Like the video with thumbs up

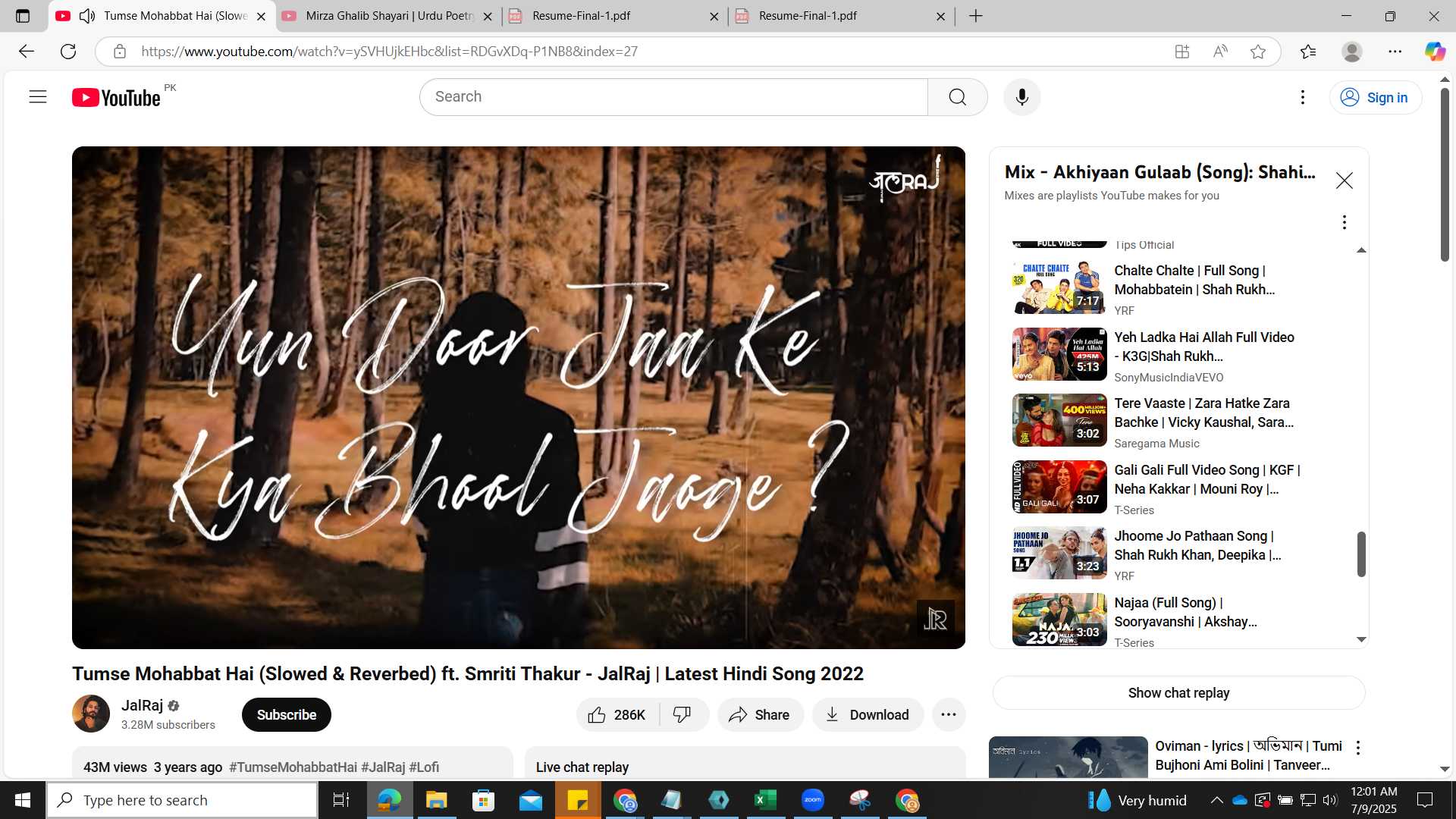coord(617,715)
